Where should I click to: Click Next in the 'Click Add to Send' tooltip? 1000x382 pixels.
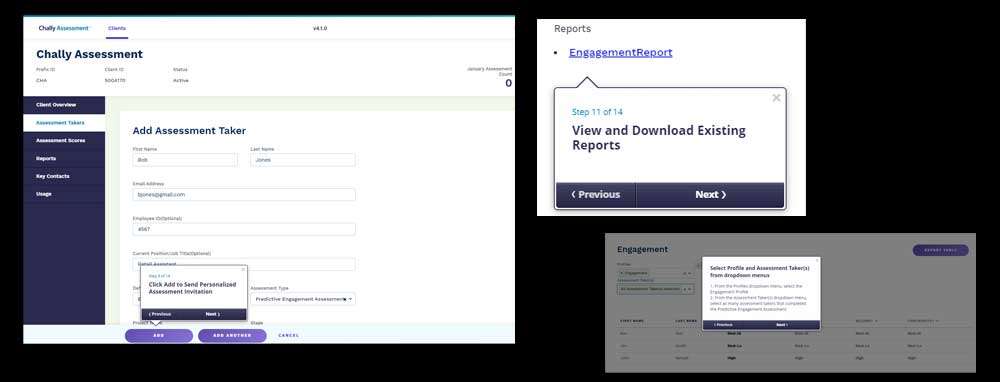212,314
